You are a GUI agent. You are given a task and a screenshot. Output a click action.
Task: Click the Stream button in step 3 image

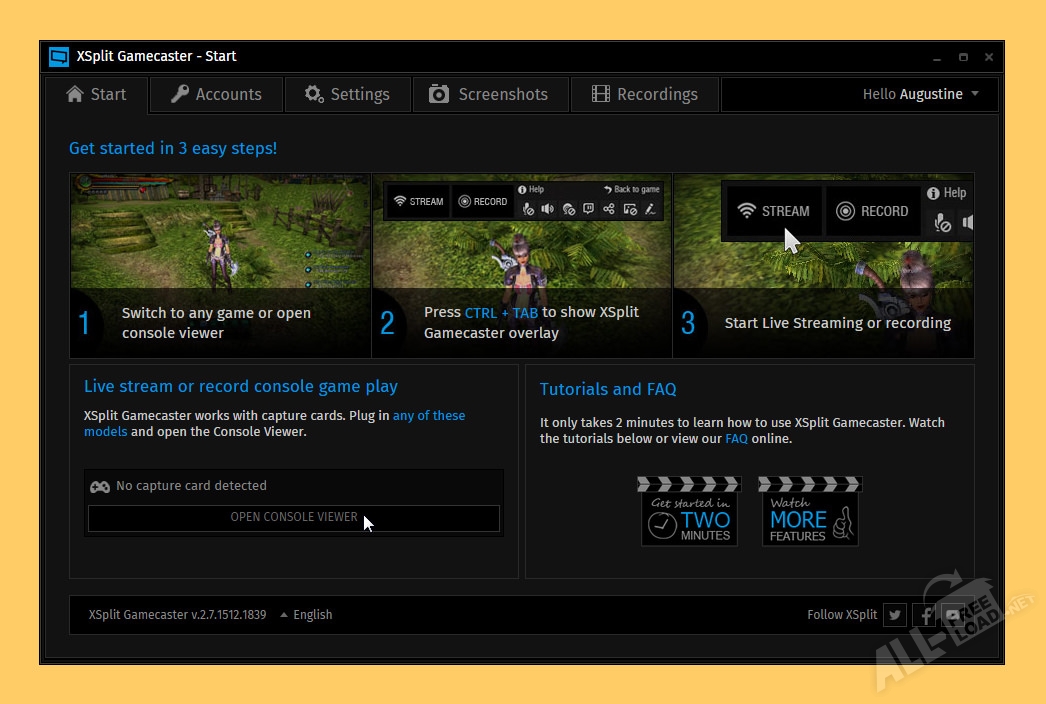point(773,211)
